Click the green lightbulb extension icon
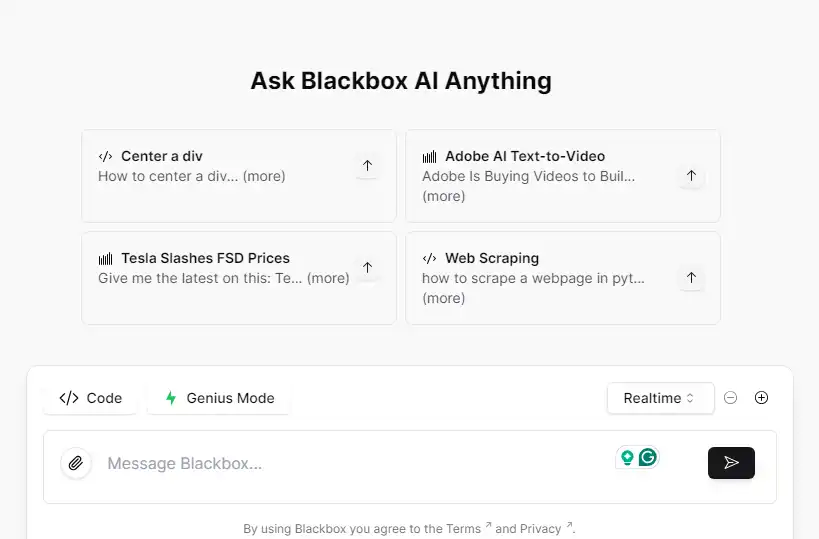819x539 pixels. point(627,458)
